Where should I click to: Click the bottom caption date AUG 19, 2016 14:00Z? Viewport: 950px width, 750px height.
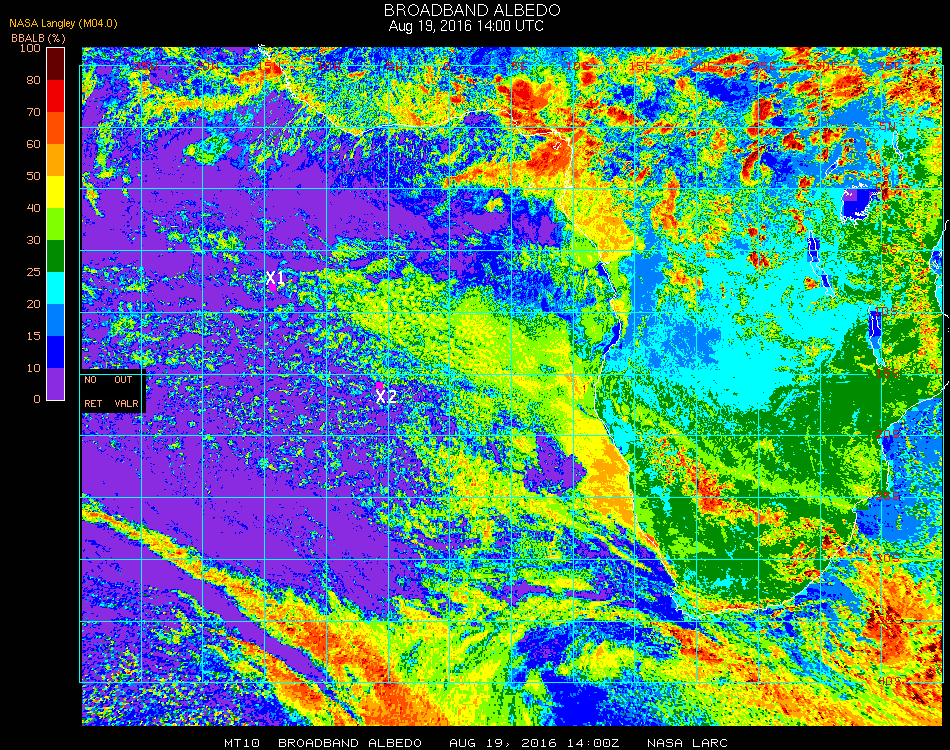click(534, 743)
